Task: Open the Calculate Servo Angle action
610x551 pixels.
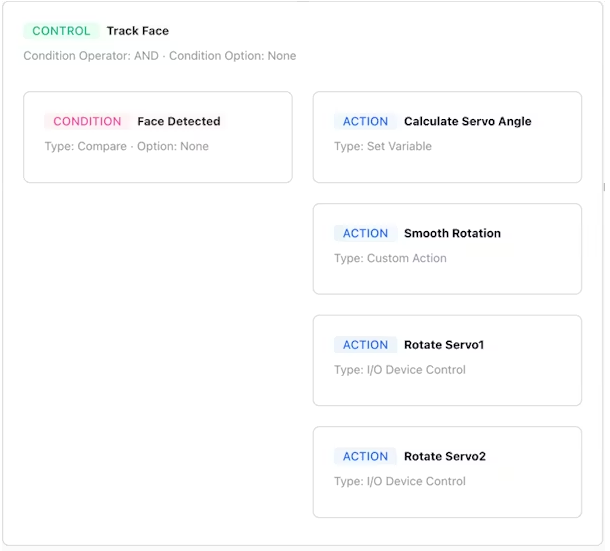Action: coord(467,121)
